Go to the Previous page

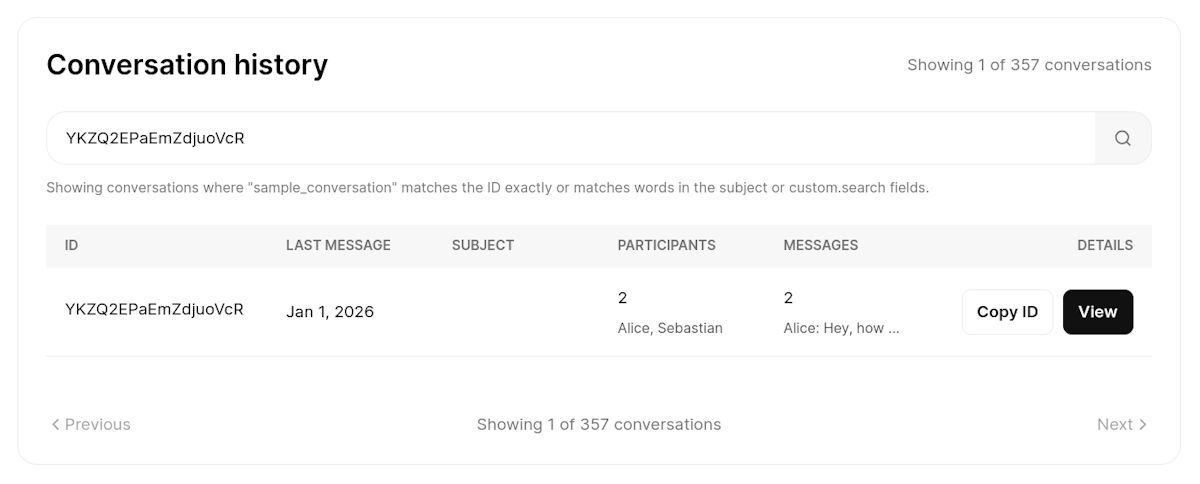tap(91, 424)
